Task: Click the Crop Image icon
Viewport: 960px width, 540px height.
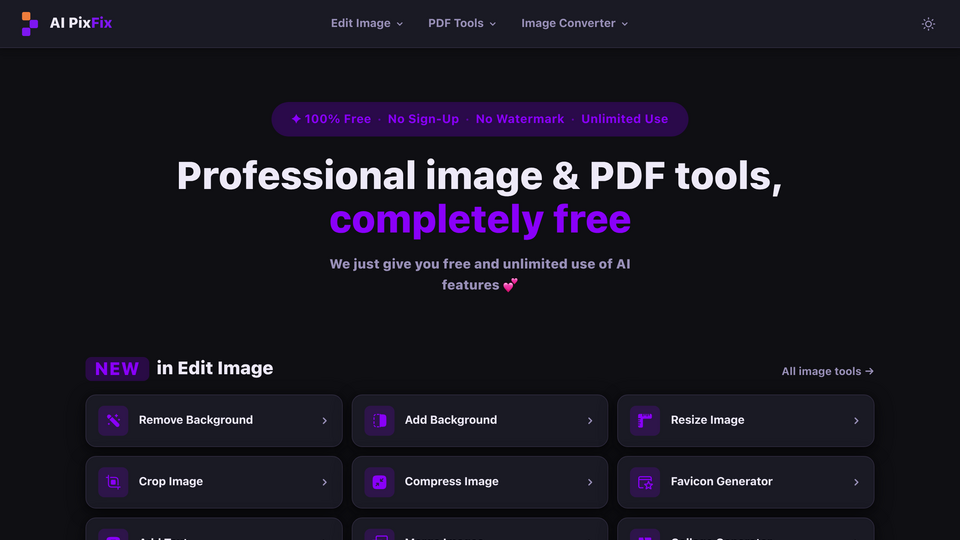Action: [x=113, y=482]
